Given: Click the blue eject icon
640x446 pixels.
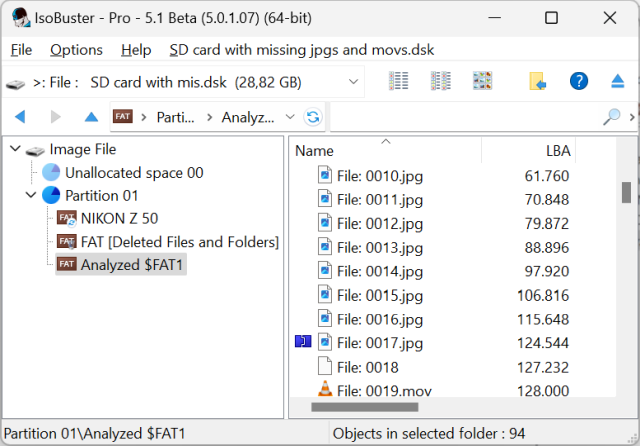Looking at the screenshot, I should [618, 81].
